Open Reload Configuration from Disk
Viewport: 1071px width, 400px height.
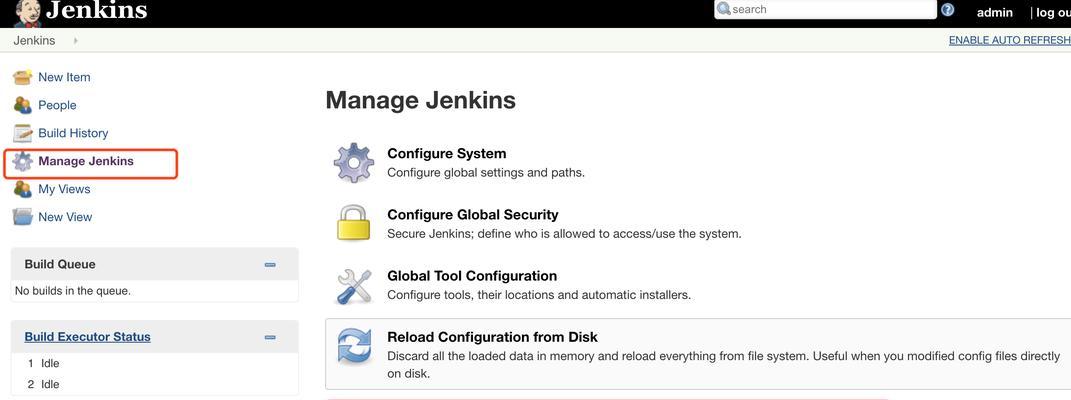pyautogui.click(x=492, y=337)
